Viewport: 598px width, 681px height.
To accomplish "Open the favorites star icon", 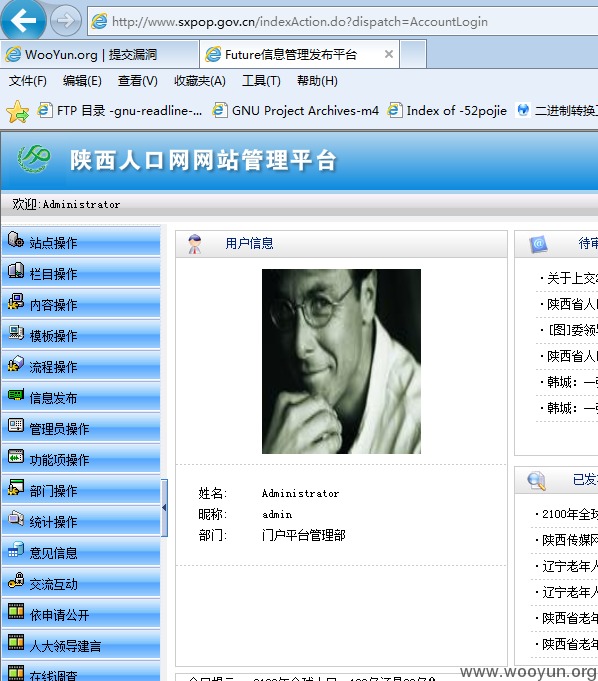I will 17,111.
